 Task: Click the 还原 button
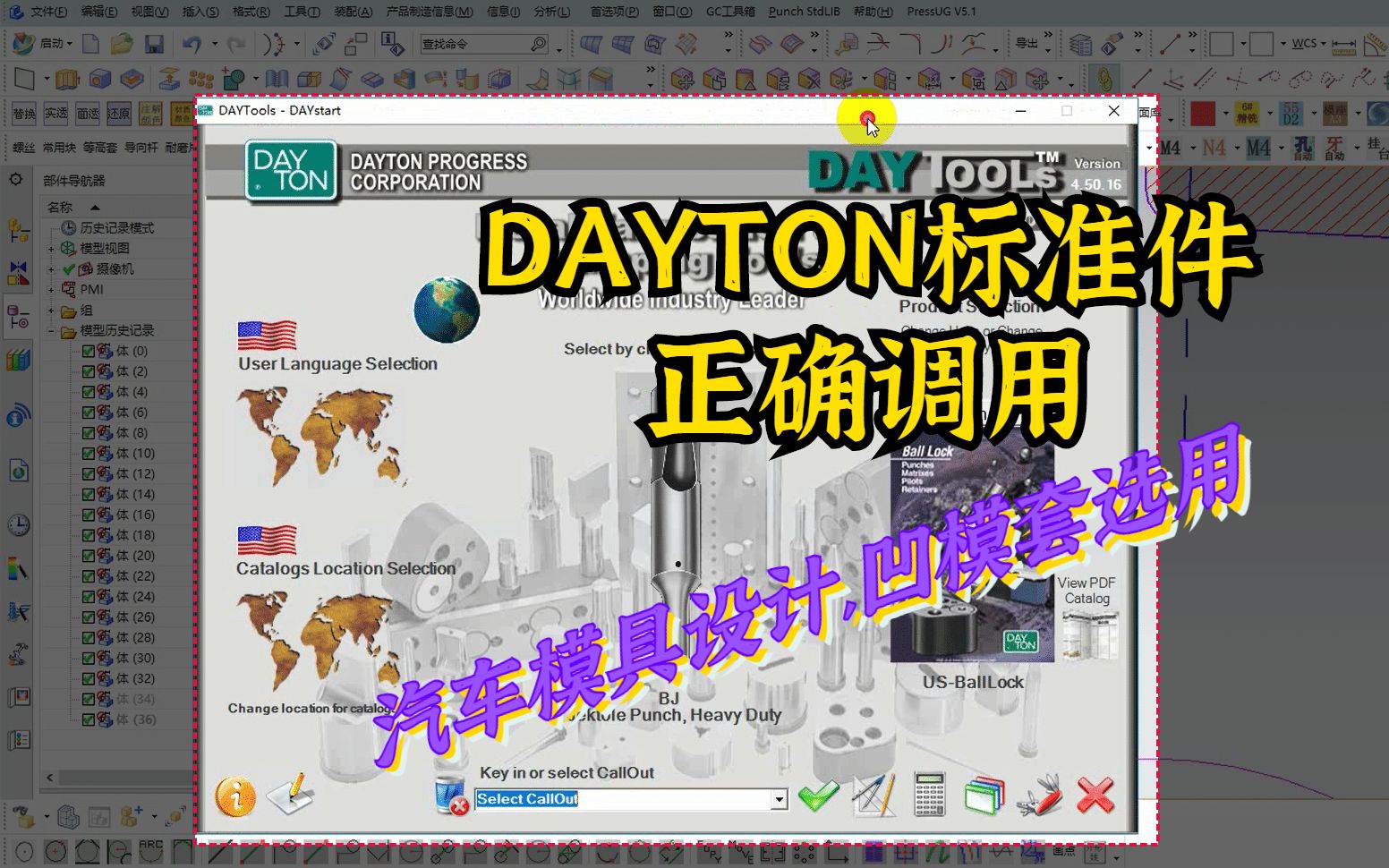click(x=119, y=114)
